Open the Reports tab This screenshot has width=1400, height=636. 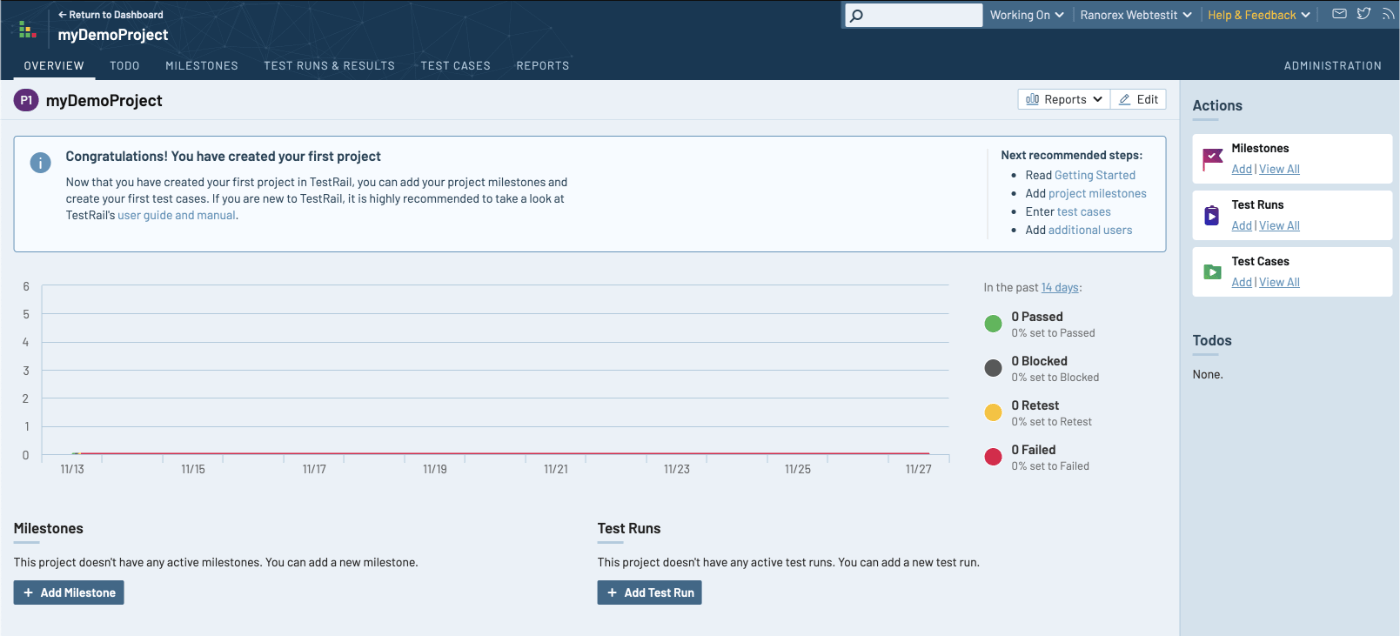(x=543, y=66)
